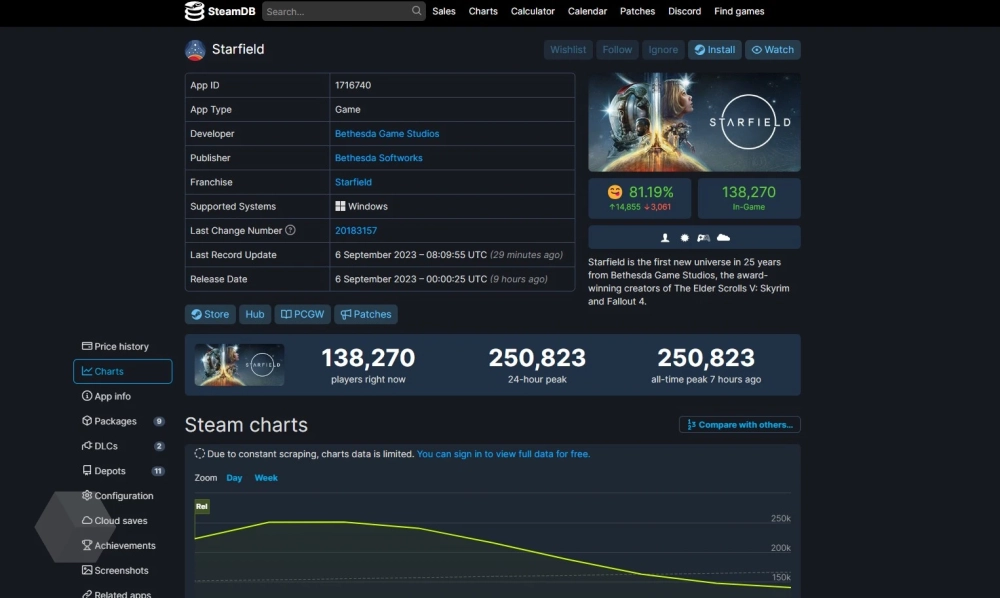This screenshot has height=598, width=1000.
Task: Click the Starfield app icon by the title
Action: pos(195,50)
